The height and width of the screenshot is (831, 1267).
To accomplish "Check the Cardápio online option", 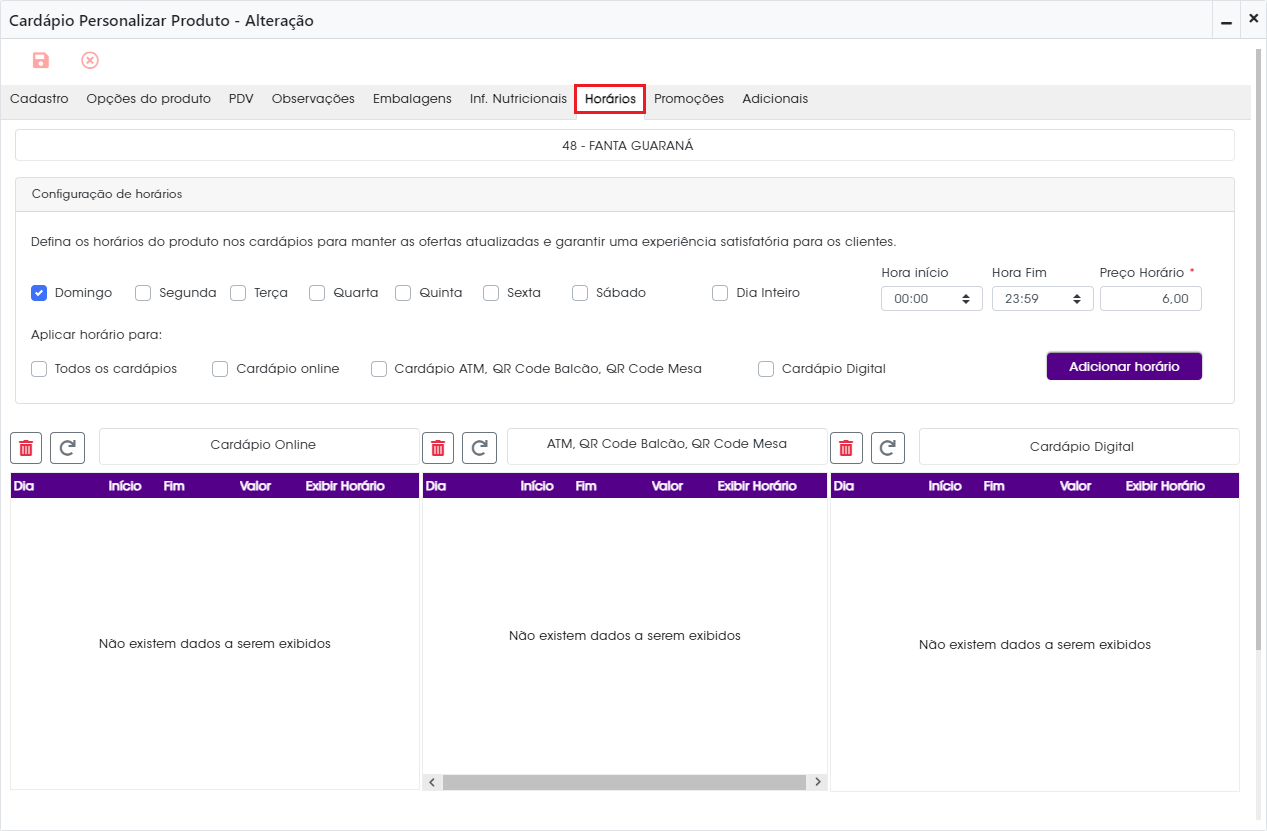I will pos(220,369).
